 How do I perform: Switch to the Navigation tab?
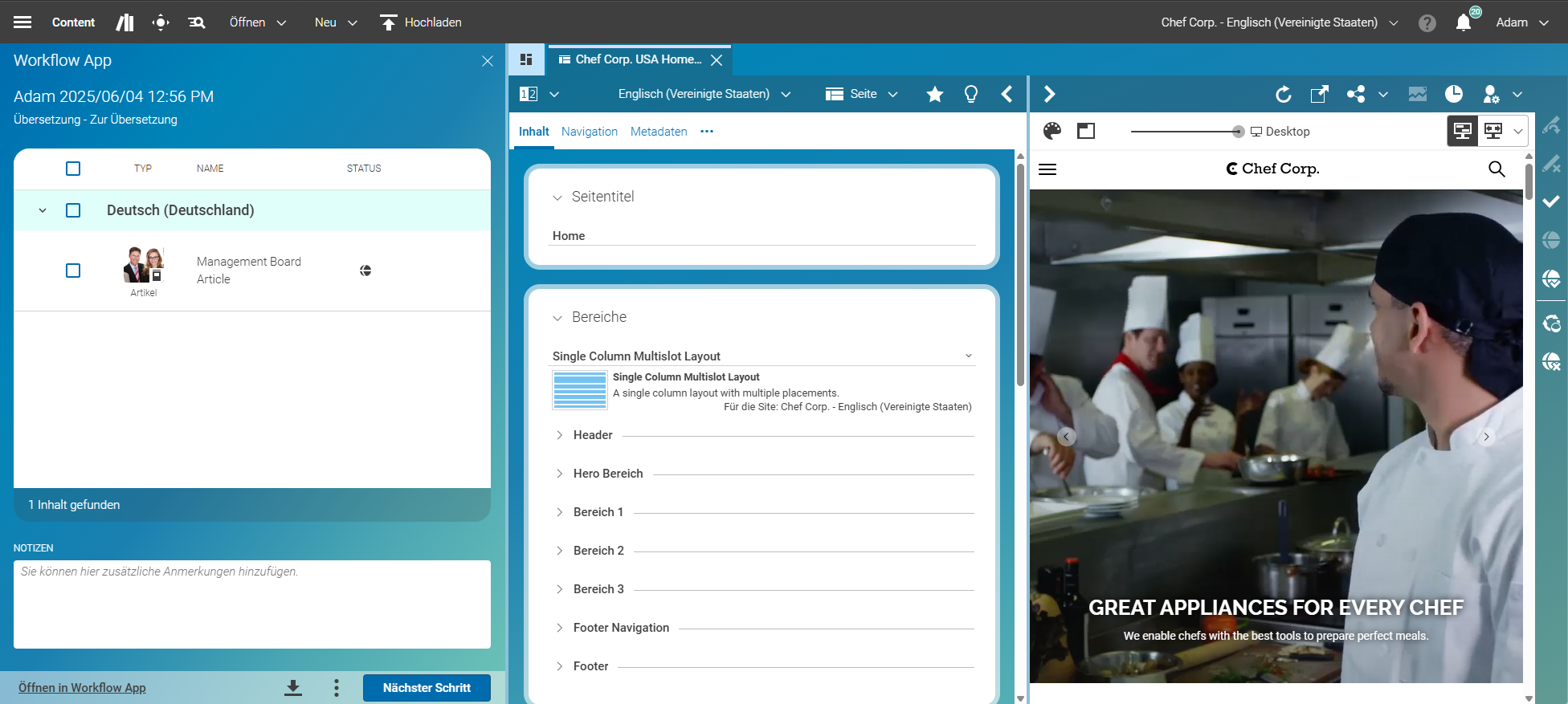coord(589,132)
